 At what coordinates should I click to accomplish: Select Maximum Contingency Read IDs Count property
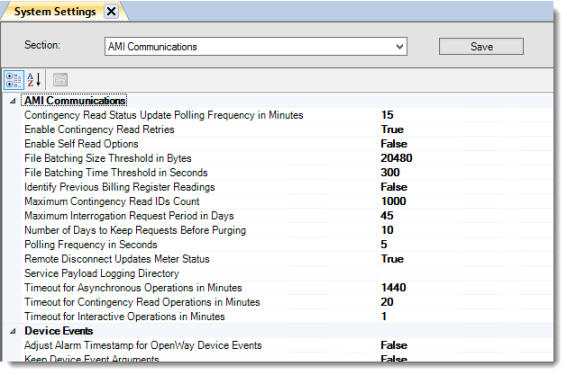click(x=112, y=201)
